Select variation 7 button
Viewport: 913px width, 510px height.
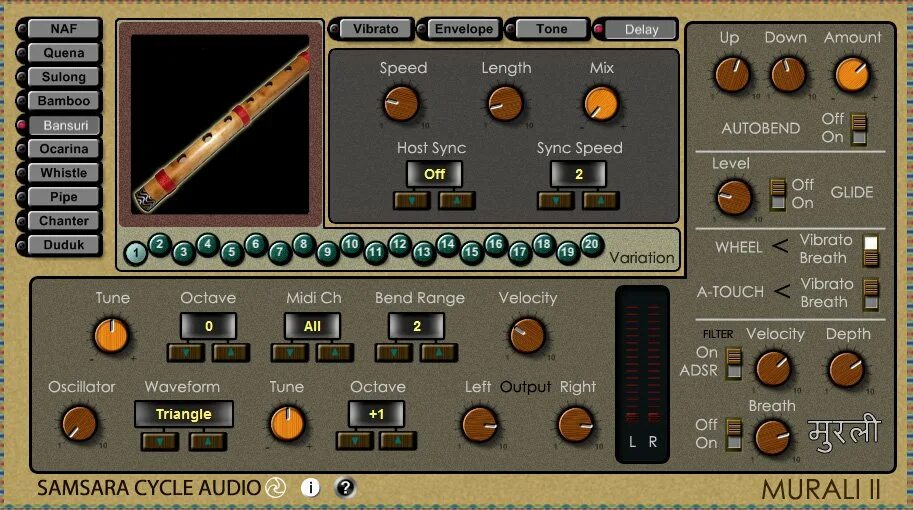(x=279, y=253)
